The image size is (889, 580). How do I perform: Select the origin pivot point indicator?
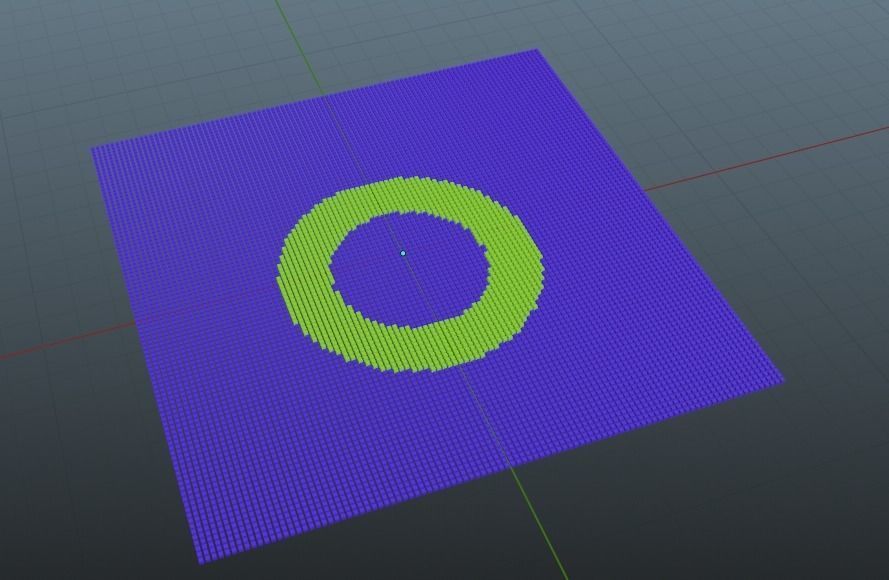[401, 255]
